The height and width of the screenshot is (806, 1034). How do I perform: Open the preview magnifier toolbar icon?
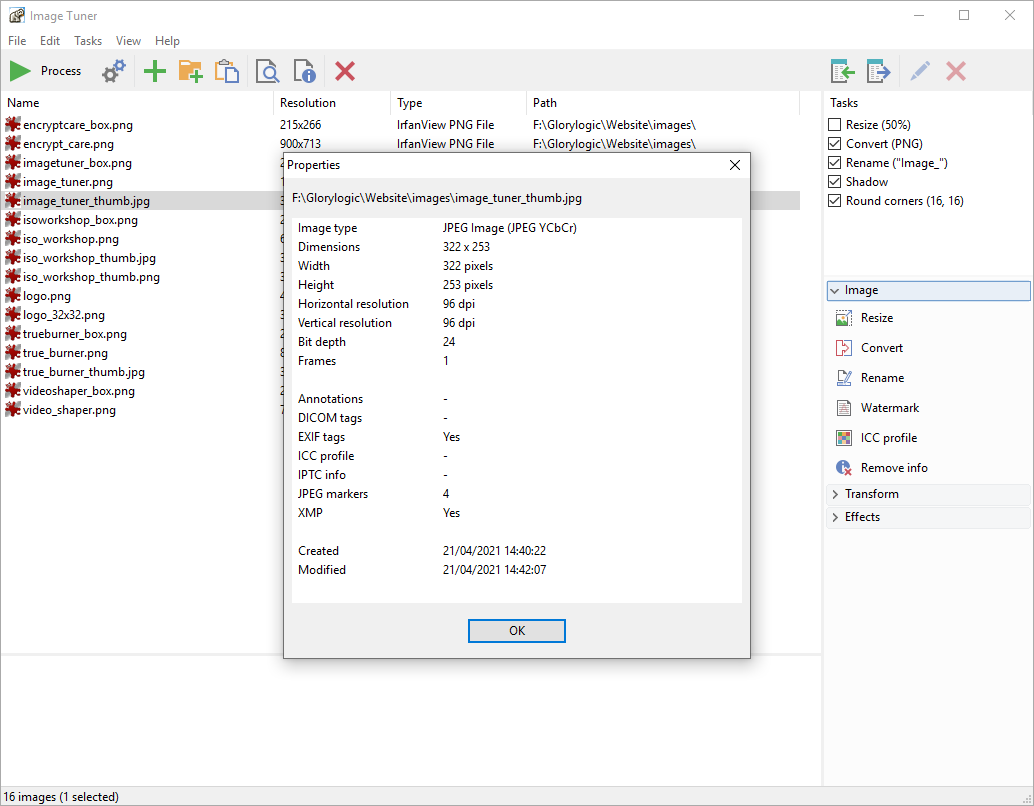point(267,71)
